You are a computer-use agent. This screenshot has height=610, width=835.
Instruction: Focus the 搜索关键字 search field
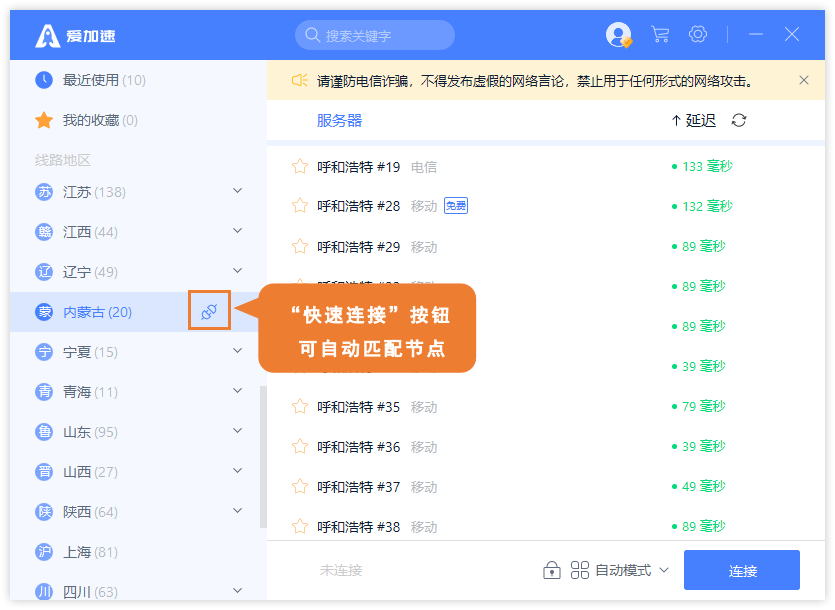375,35
